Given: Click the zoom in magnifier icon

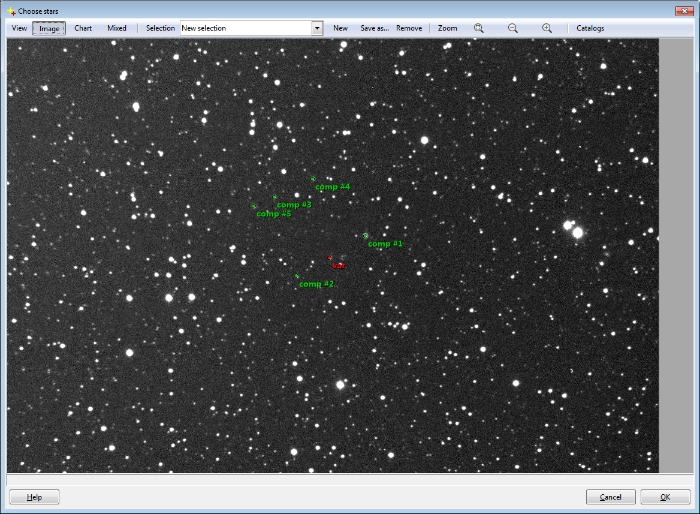Looking at the screenshot, I should click(x=547, y=28).
